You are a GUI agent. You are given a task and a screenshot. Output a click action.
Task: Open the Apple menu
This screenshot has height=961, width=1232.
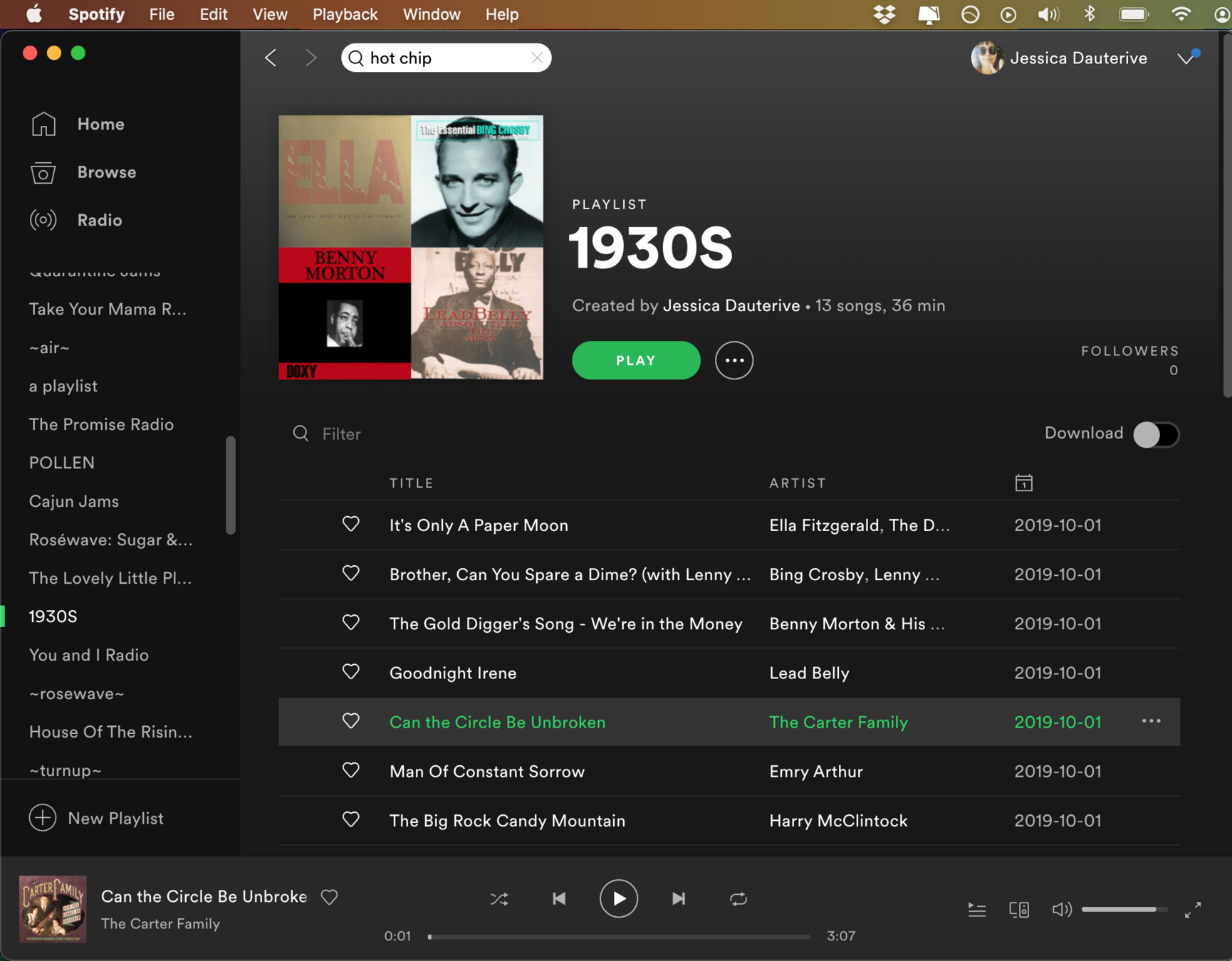pos(33,14)
